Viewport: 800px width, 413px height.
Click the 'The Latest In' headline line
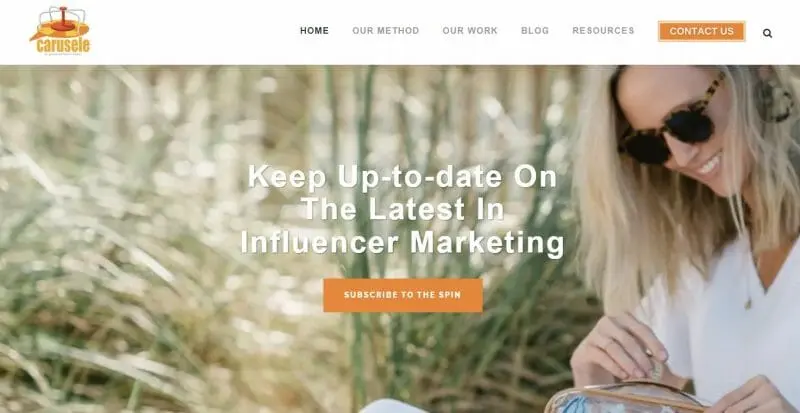click(402, 209)
